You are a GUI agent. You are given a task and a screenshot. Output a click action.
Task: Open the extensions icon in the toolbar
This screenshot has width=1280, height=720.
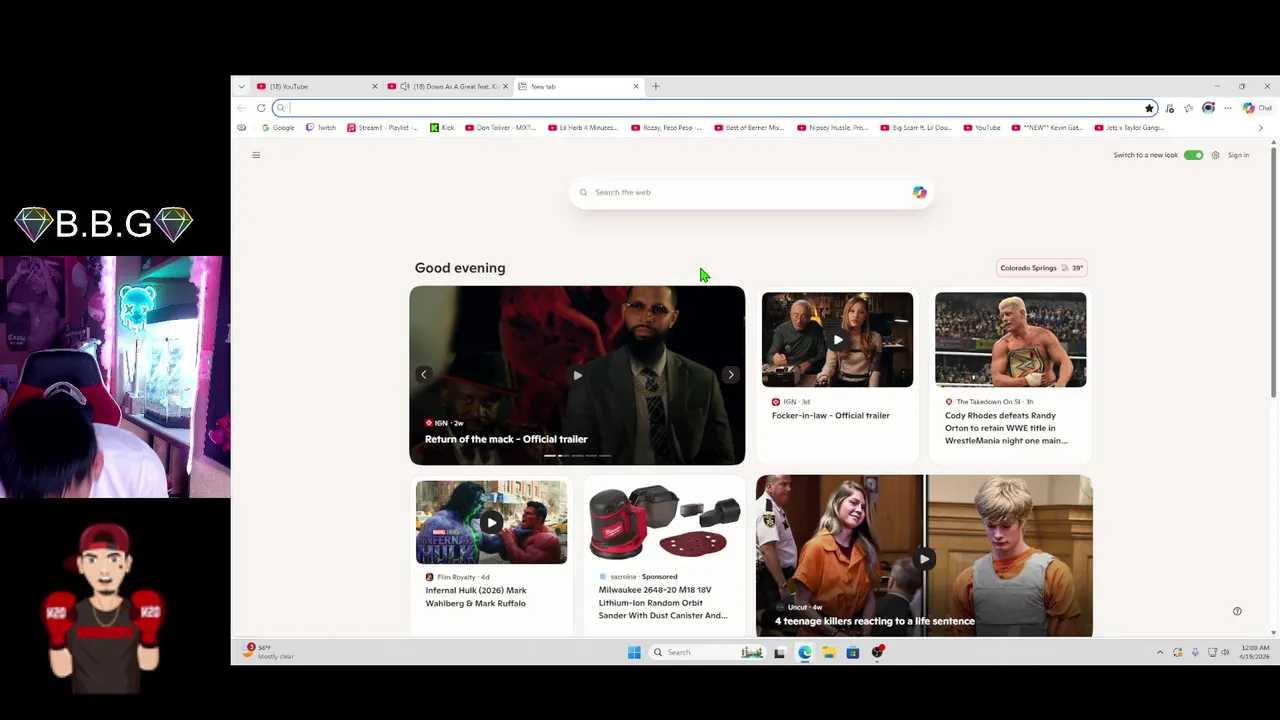click(1170, 108)
